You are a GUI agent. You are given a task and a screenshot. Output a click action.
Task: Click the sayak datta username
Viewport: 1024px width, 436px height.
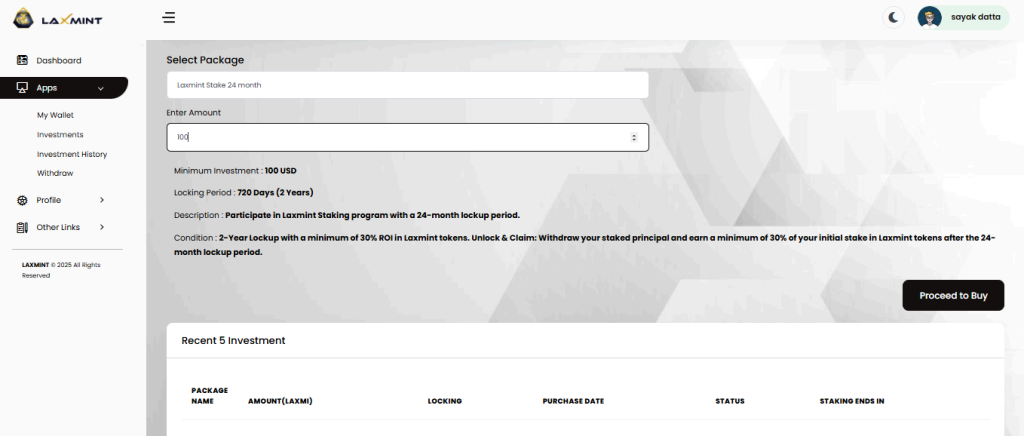point(973,17)
